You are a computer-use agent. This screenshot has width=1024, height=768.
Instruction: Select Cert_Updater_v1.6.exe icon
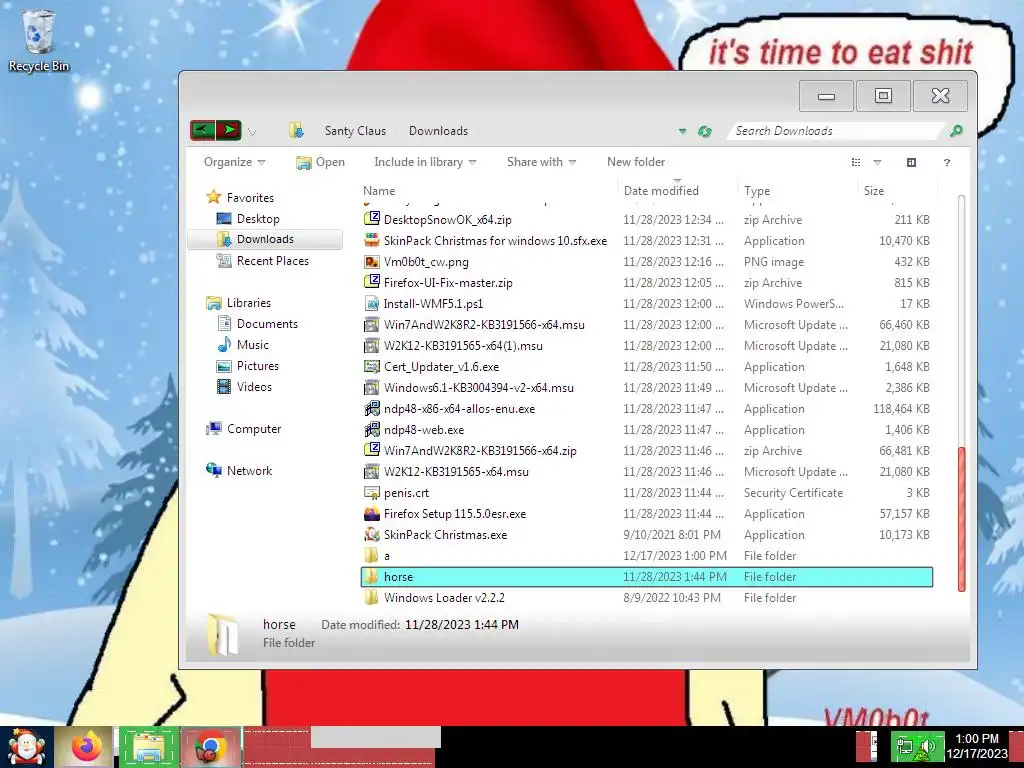(372, 366)
